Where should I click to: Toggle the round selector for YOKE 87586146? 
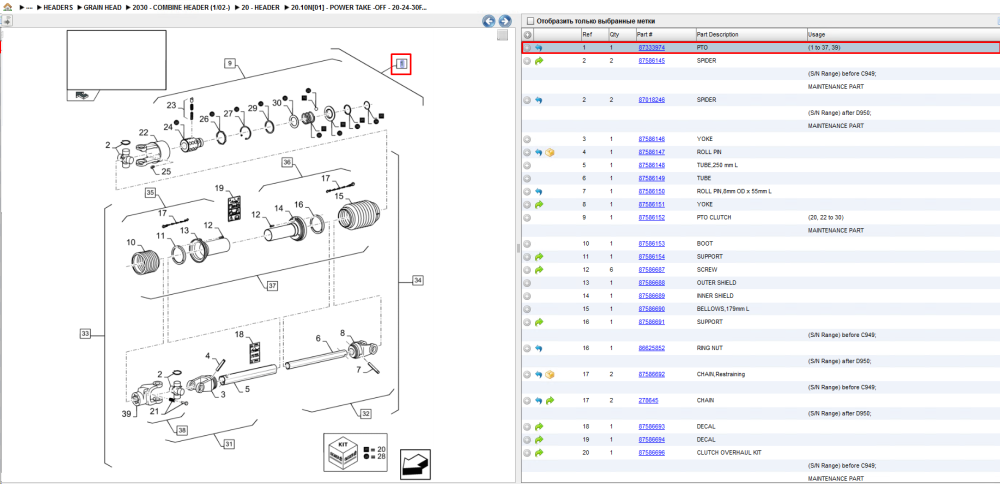point(527,139)
